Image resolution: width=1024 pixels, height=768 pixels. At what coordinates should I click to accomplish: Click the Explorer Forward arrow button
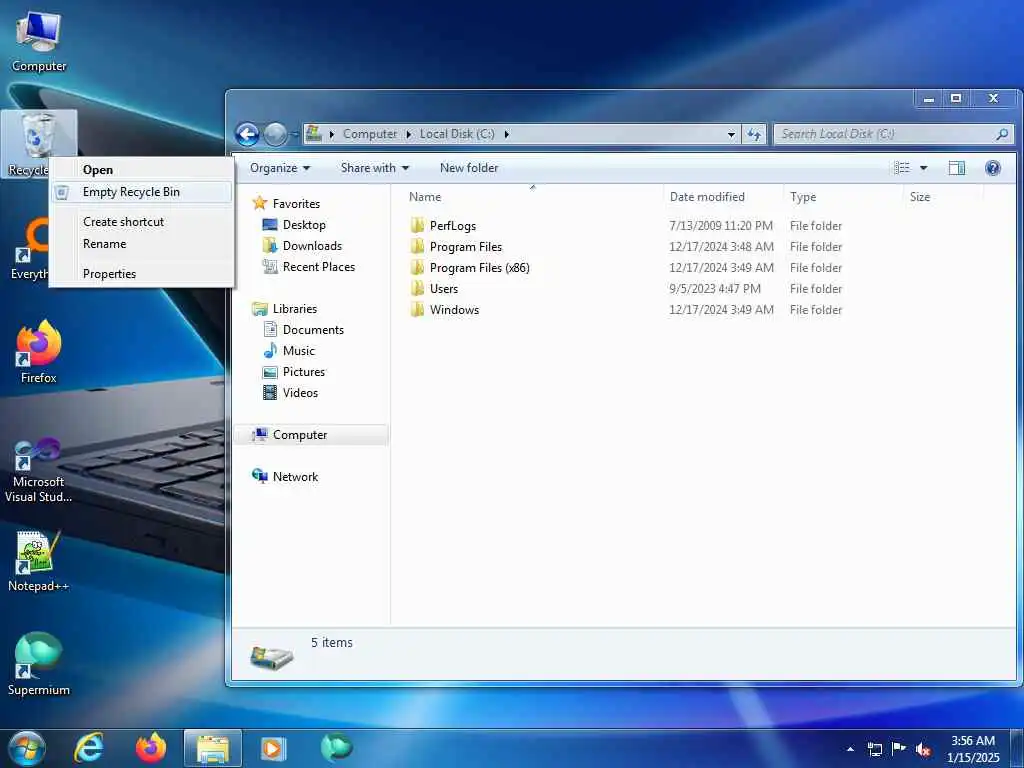(275, 135)
